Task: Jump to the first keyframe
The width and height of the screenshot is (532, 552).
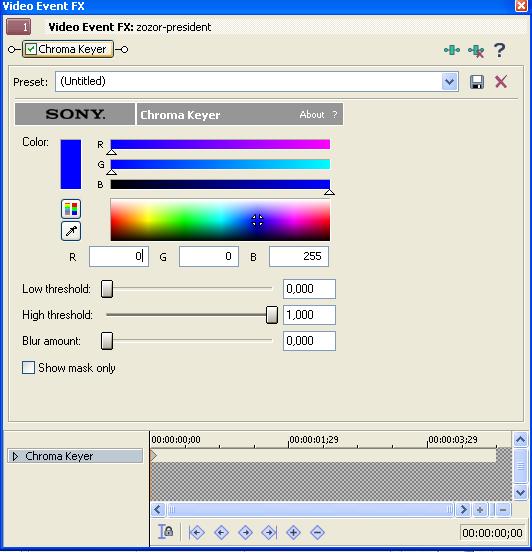Action: [x=196, y=532]
